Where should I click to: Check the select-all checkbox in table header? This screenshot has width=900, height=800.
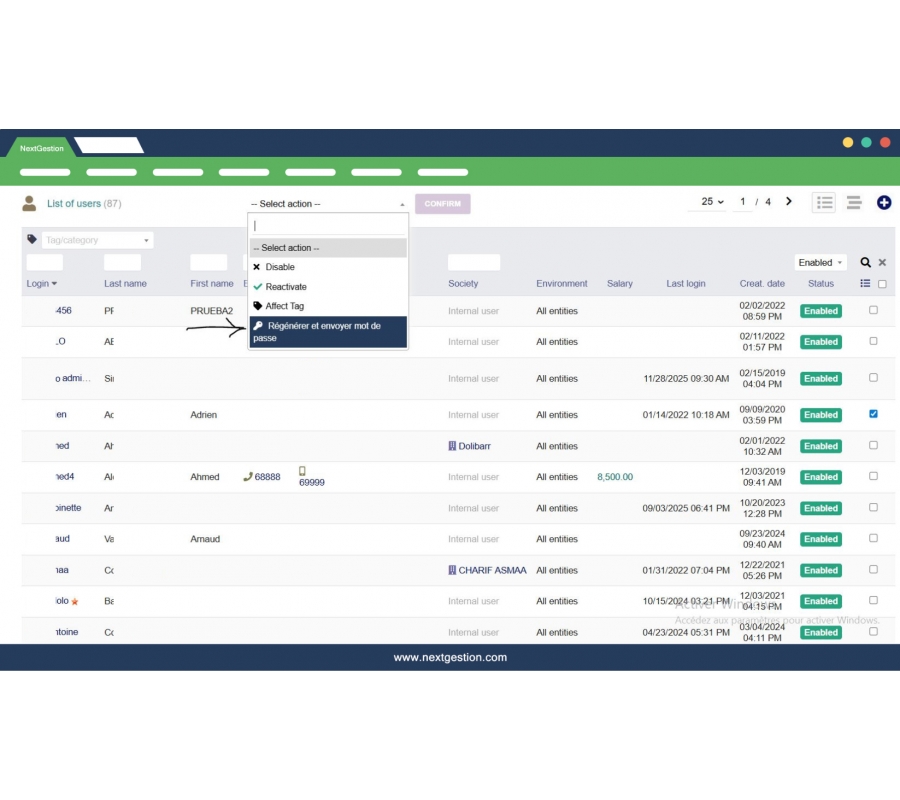881,284
